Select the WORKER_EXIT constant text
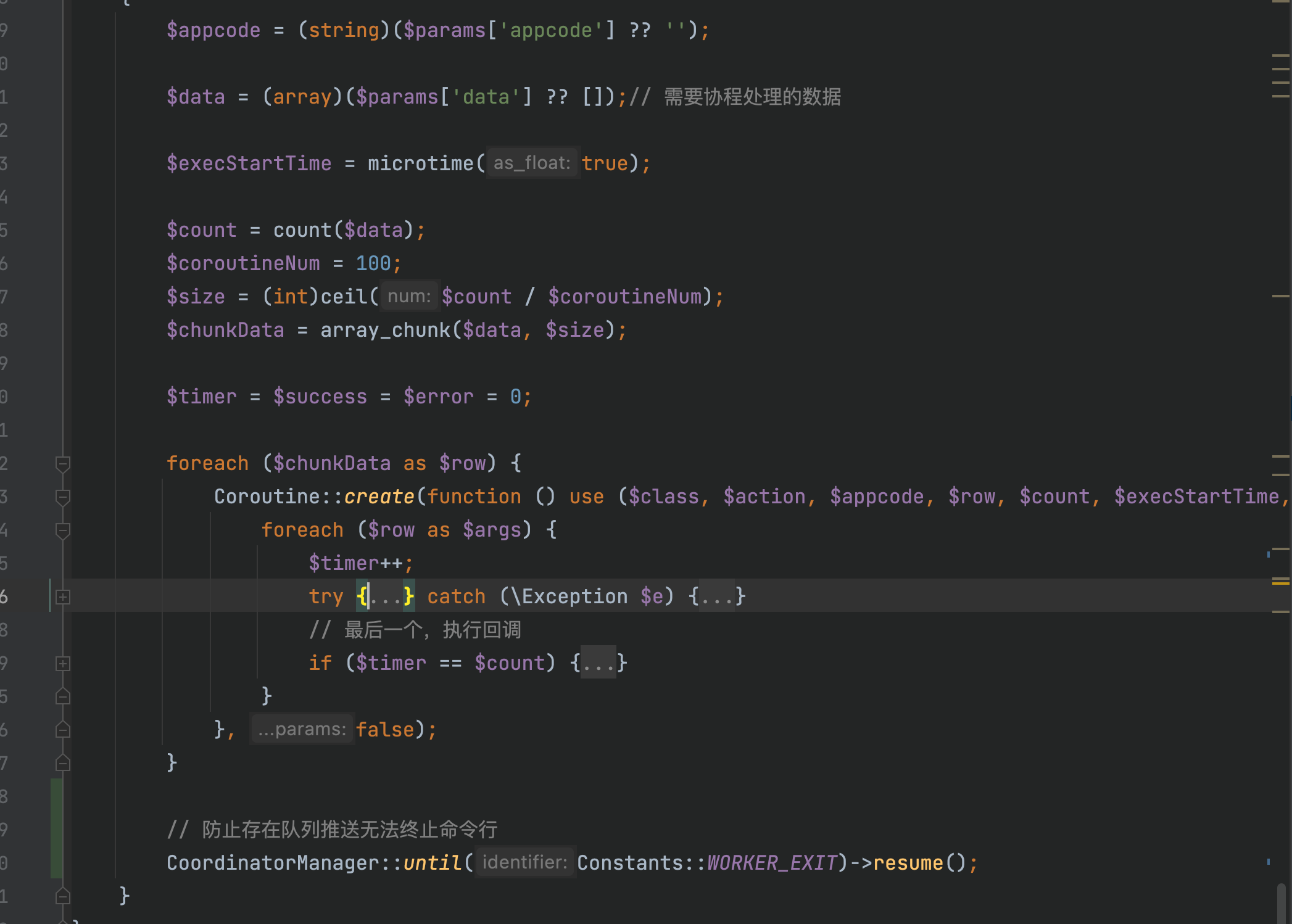1292x924 pixels. (x=771, y=862)
